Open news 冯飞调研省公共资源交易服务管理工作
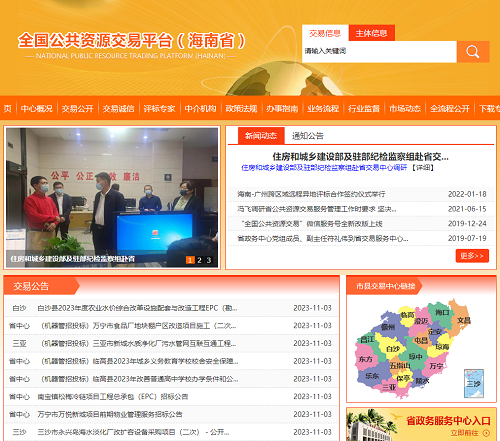Image resolution: width=500 pixels, height=441 pixels. pyautogui.click(x=317, y=209)
